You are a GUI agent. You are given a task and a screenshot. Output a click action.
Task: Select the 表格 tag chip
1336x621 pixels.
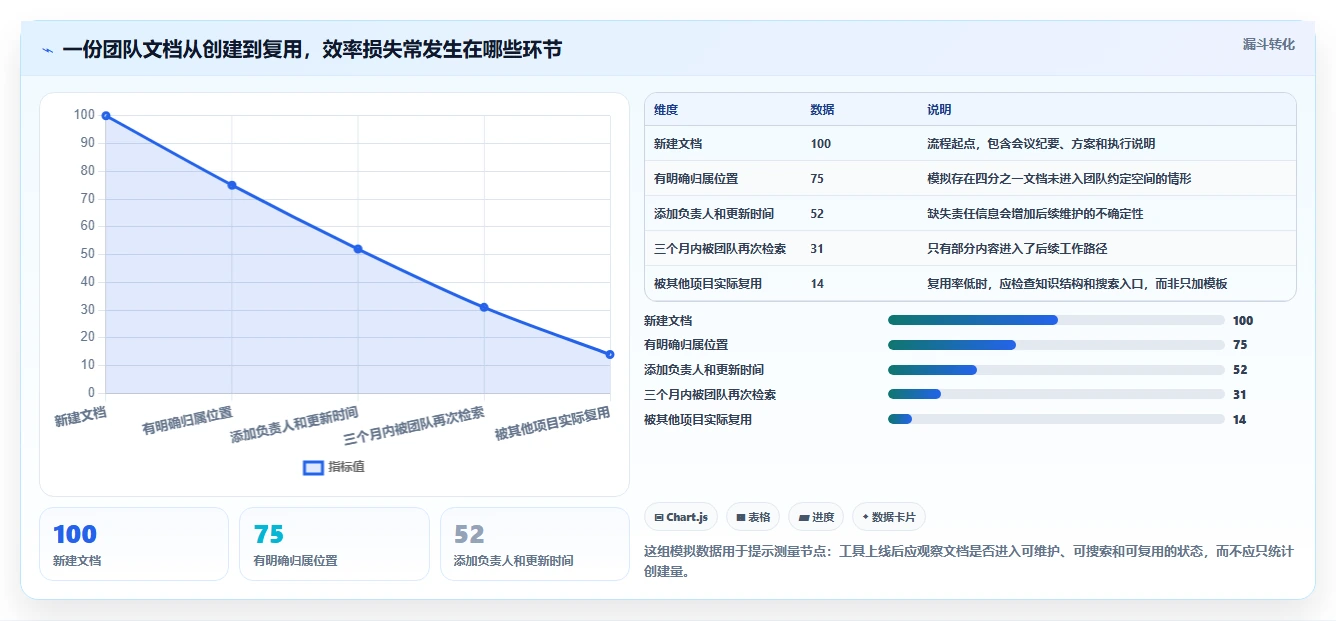[753, 517]
